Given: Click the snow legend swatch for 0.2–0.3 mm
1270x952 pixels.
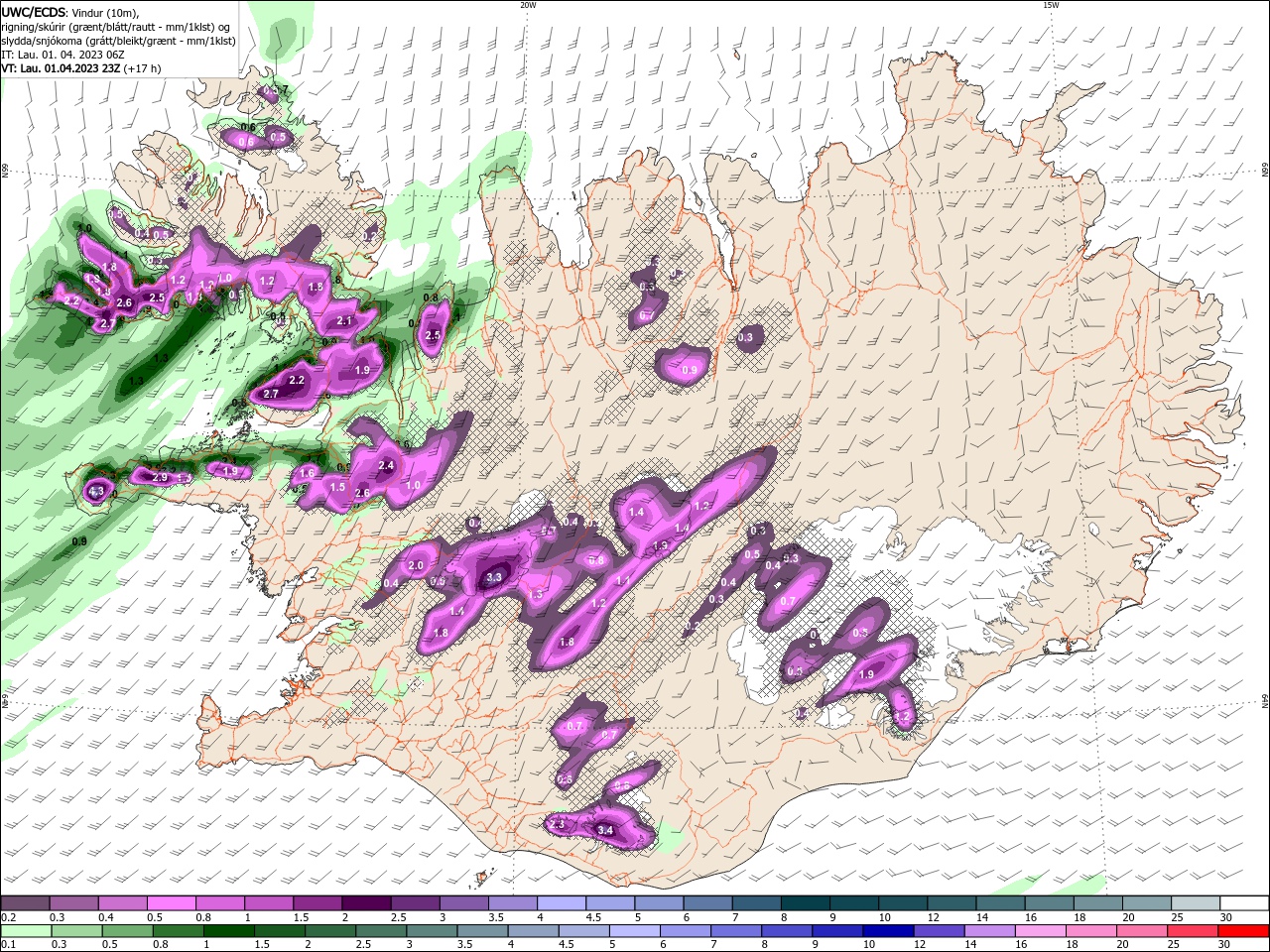Looking at the screenshot, I should click(x=25, y=903).
